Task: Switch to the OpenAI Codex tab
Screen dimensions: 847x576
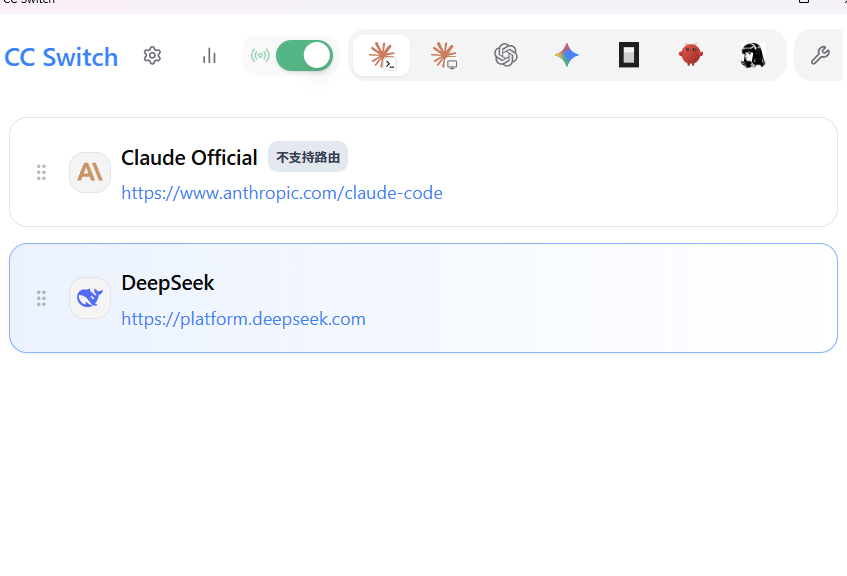Action: tap(506, 55)
